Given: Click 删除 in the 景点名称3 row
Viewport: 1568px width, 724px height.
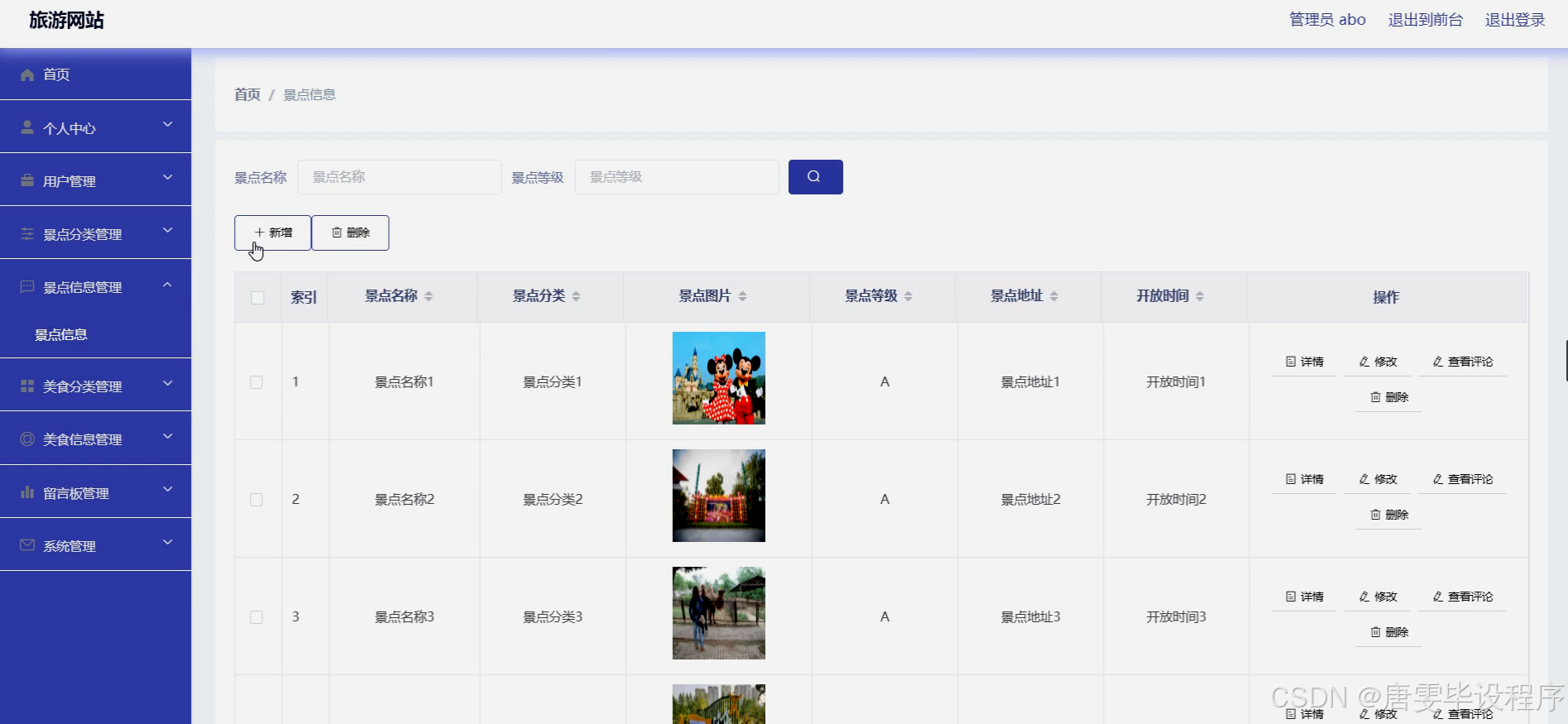Looking at the screenshot, I should click(x=1388, y=632).
